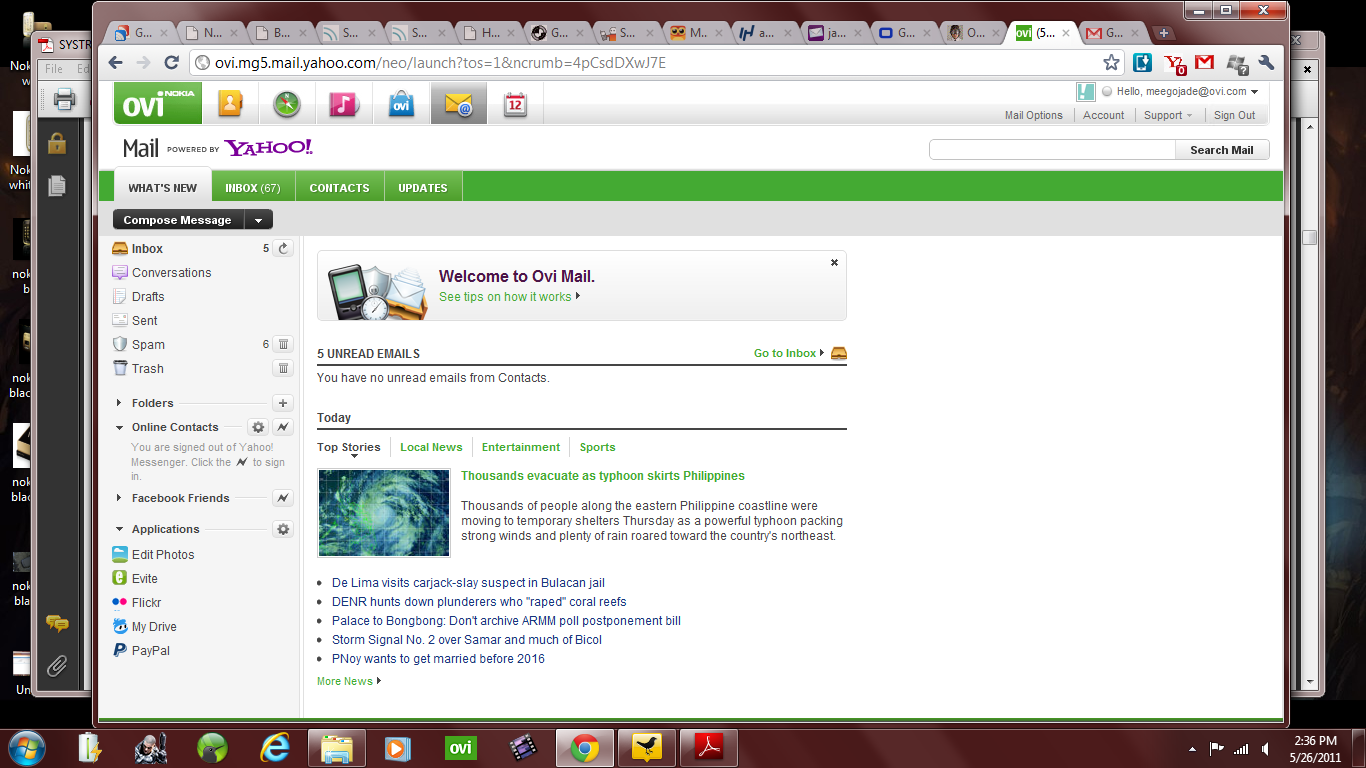Open Mail Options link
The height and width of the screenshot is (768, 1366).
[1034, 115]
